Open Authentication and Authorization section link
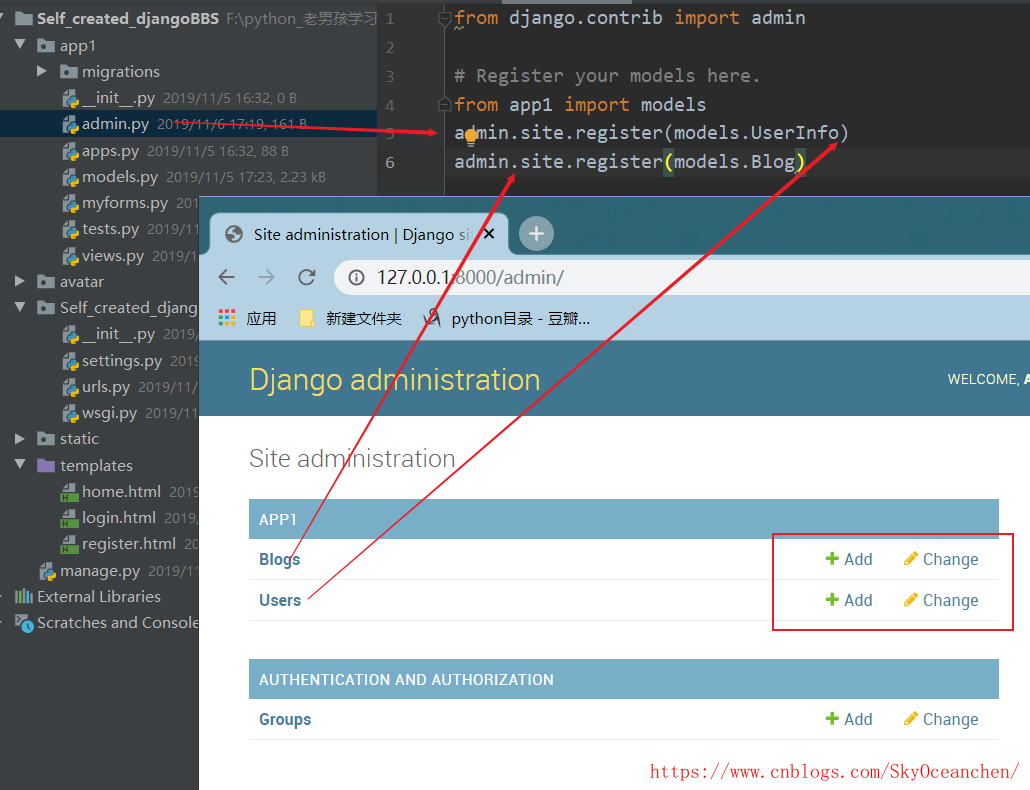The width and height of the screenshot is (1030, 790). click(x=406, y=680)
